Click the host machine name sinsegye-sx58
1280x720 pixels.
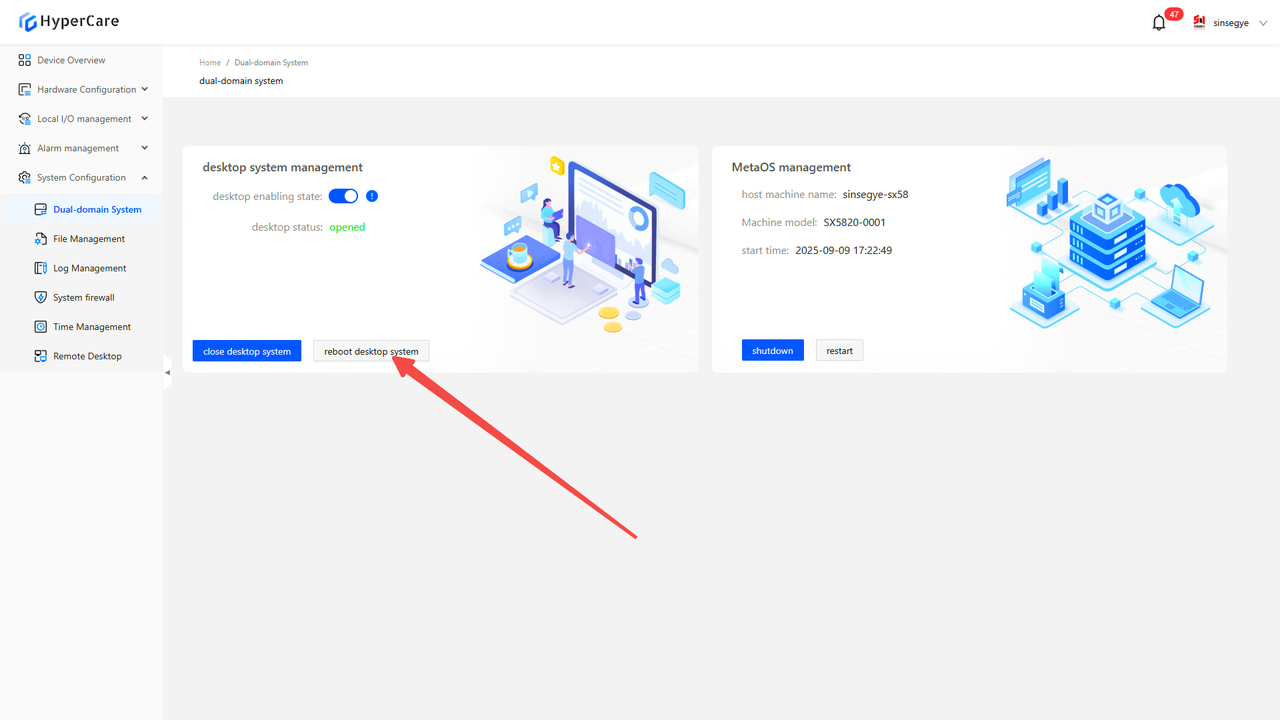coord(876,195)
